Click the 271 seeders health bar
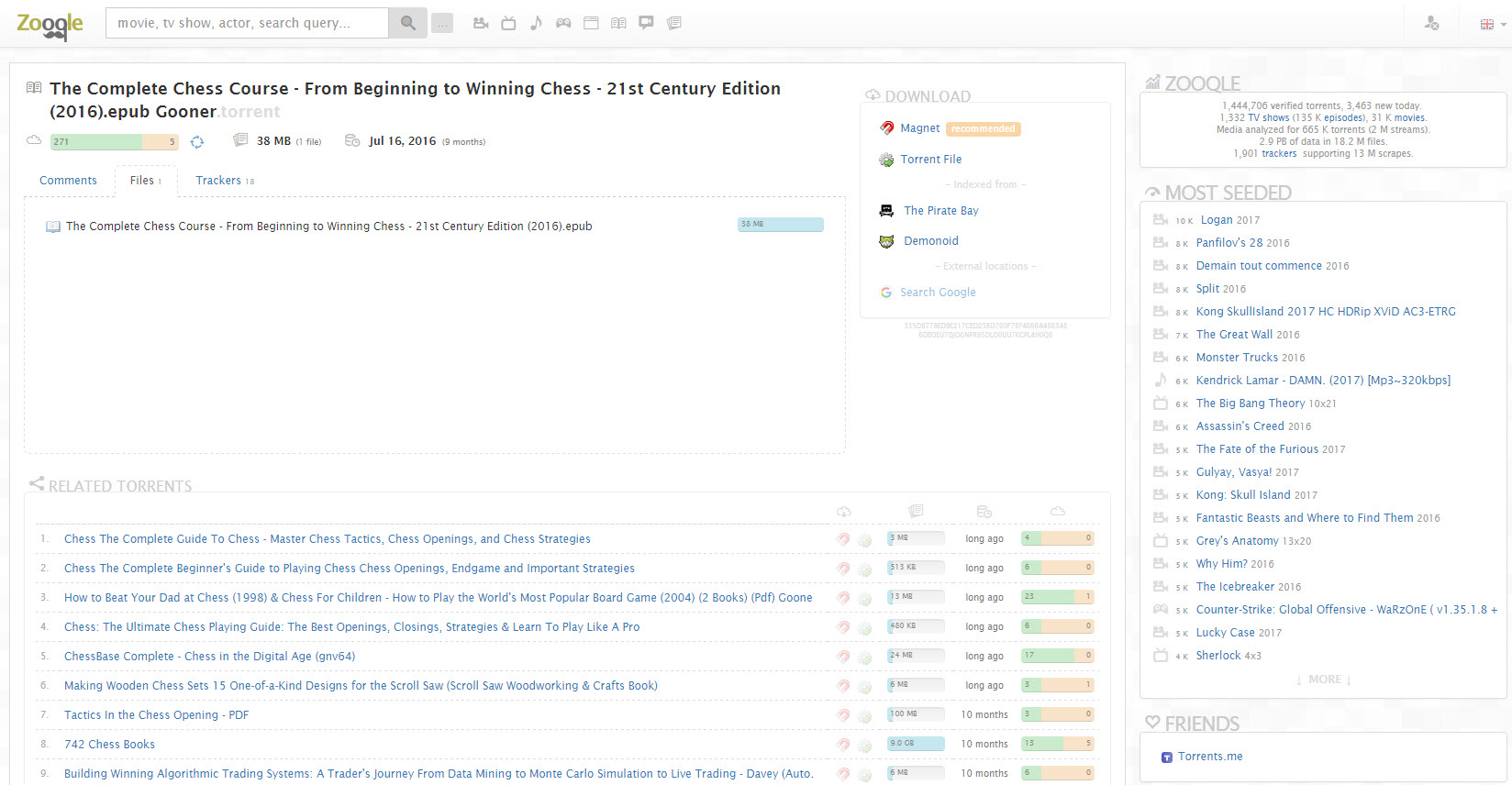 click(115, 142)
